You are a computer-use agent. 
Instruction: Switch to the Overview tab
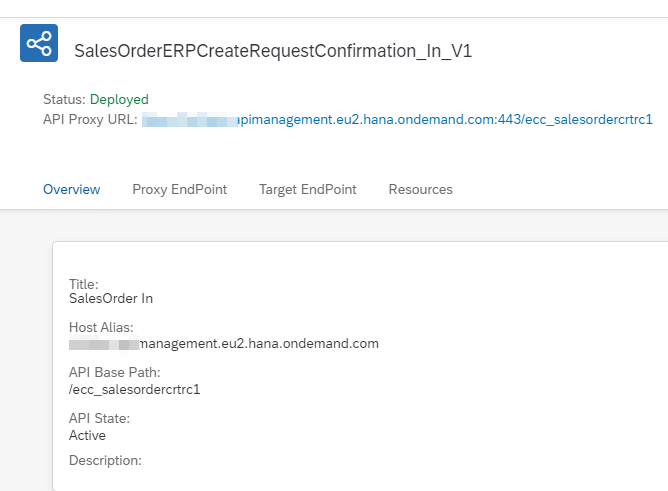pos(71,189)
